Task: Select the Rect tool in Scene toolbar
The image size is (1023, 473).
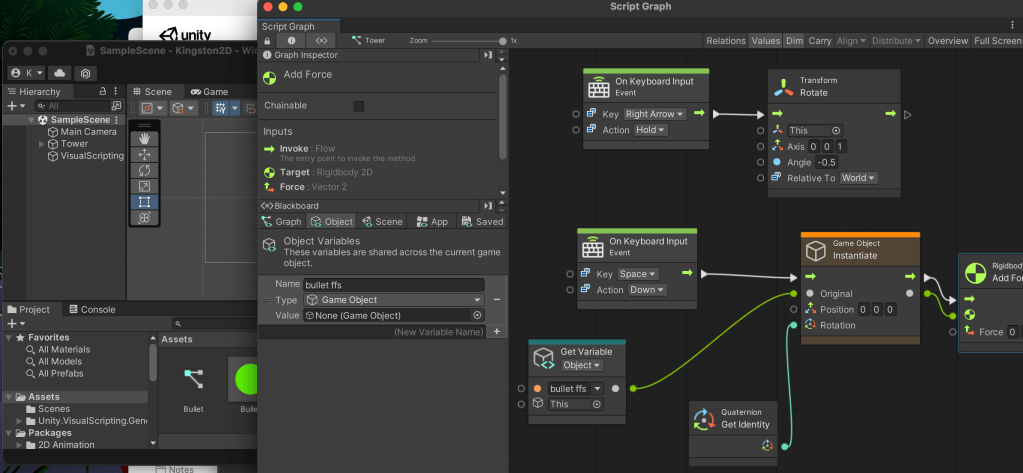Action: click(144, 202)
